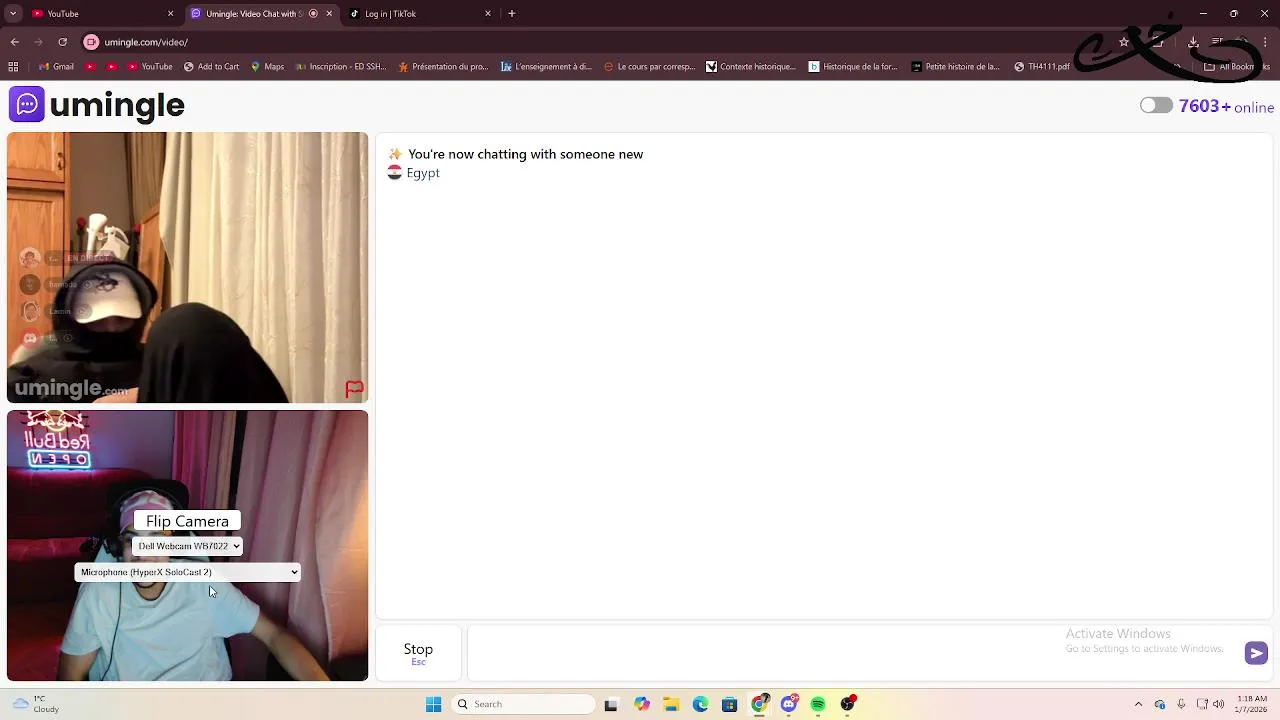Open Le cours par corresp... bookmark
1280x720 pixels.
649,67
